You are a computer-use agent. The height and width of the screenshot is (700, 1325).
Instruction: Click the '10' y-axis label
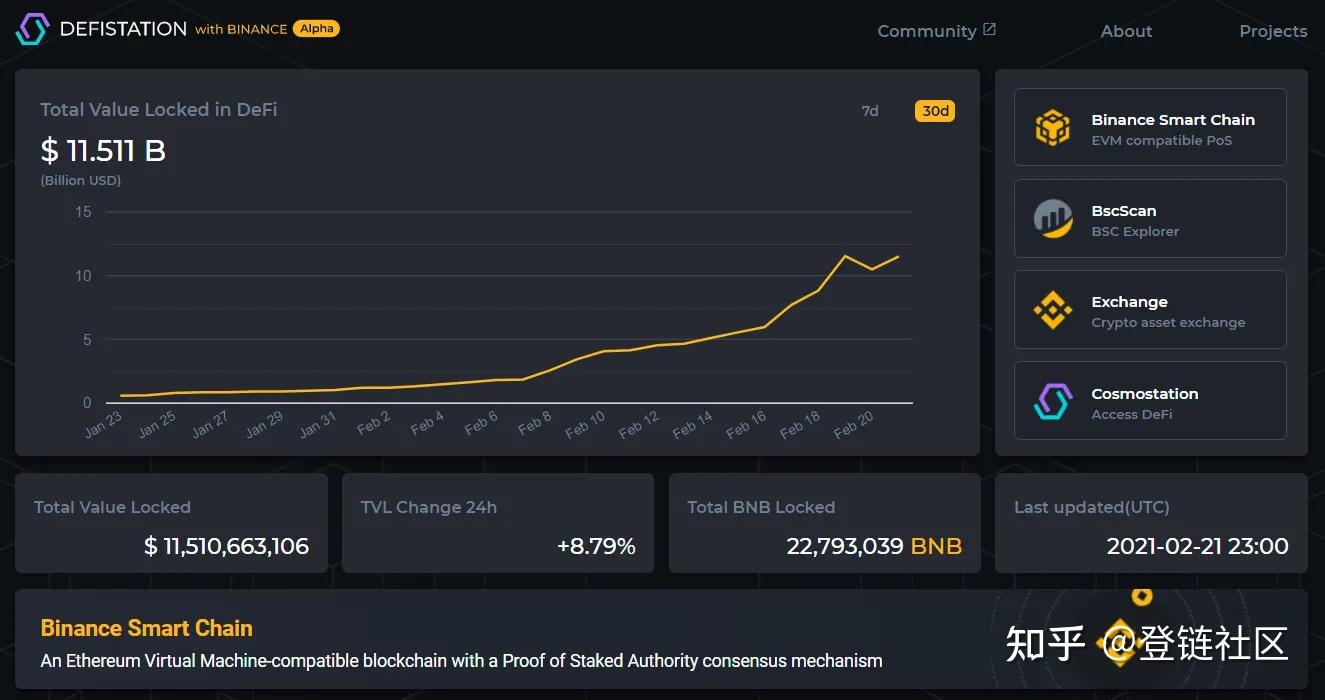point(83,276)
